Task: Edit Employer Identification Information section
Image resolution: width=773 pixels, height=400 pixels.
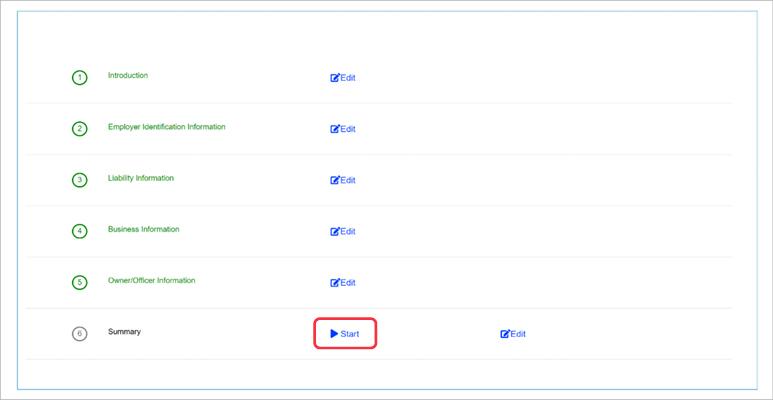Action: tap(343, 129)
